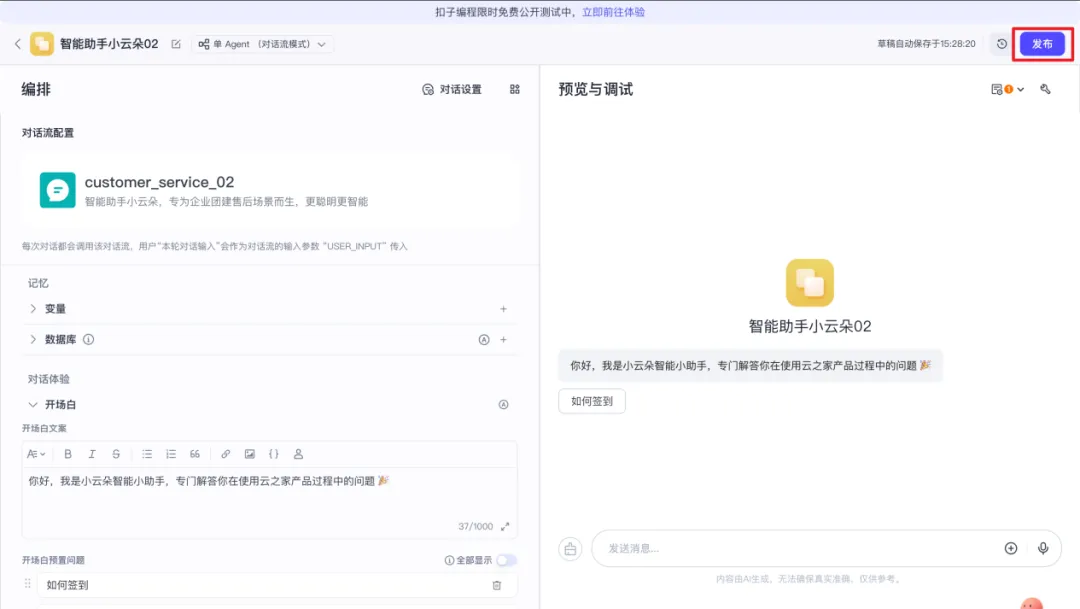Open the 单 Agent mode dropdown
The image size is (1080, 609).
click(262, 44)
